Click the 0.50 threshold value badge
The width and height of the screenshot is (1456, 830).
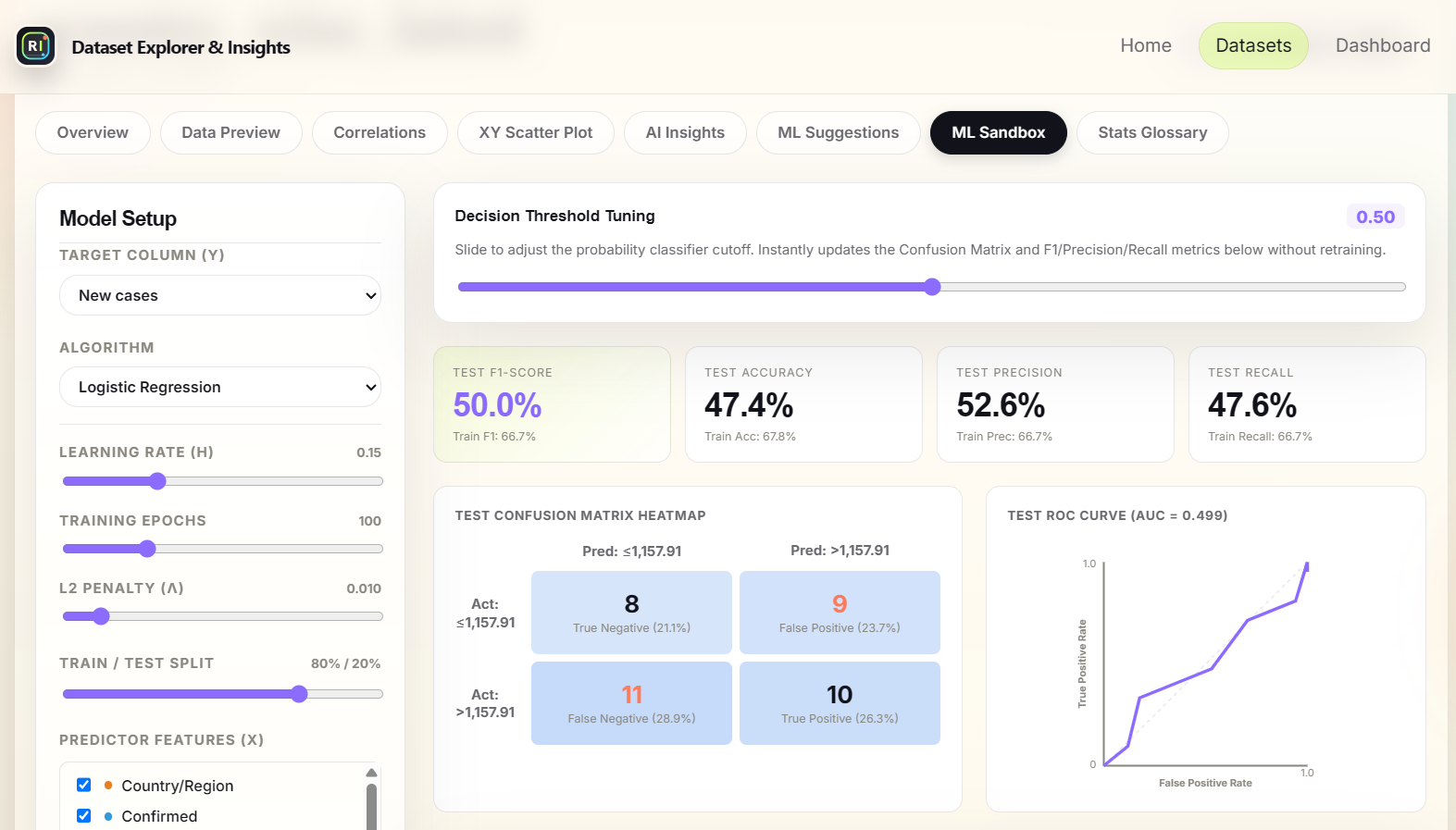tap(1375, 217)
